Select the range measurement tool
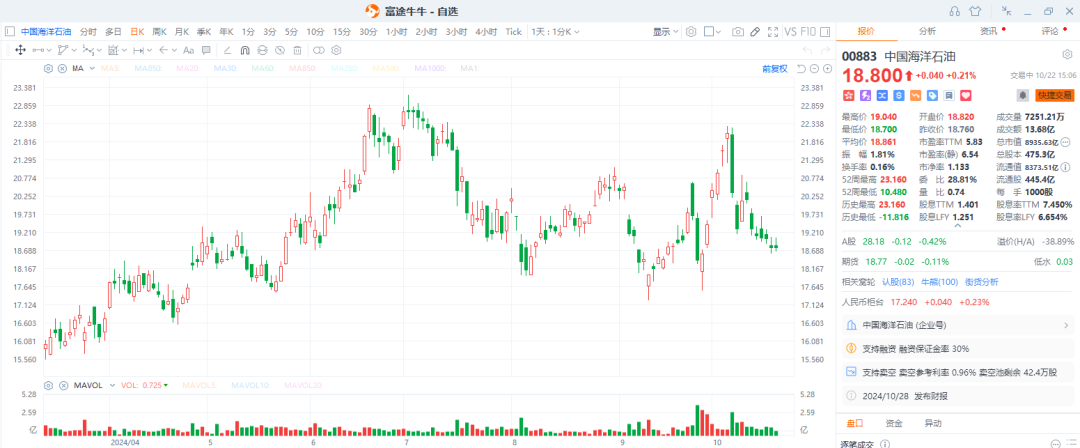Viewport: 1080px width, 448px height. coord(138,50)
